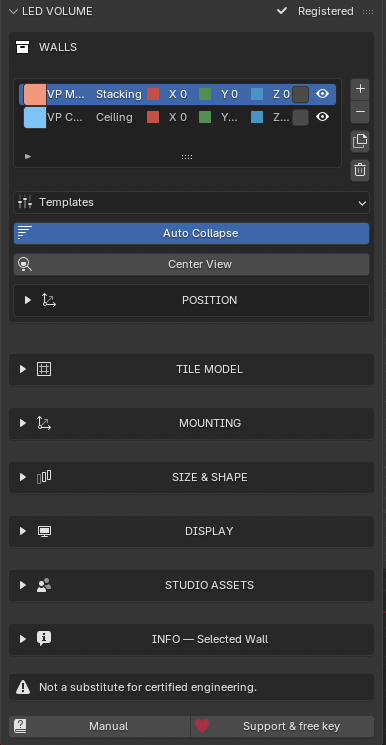Click X 0 value in Stacking row
The height and width of the screenshot is (745, 386).
[x=178, y=94]
